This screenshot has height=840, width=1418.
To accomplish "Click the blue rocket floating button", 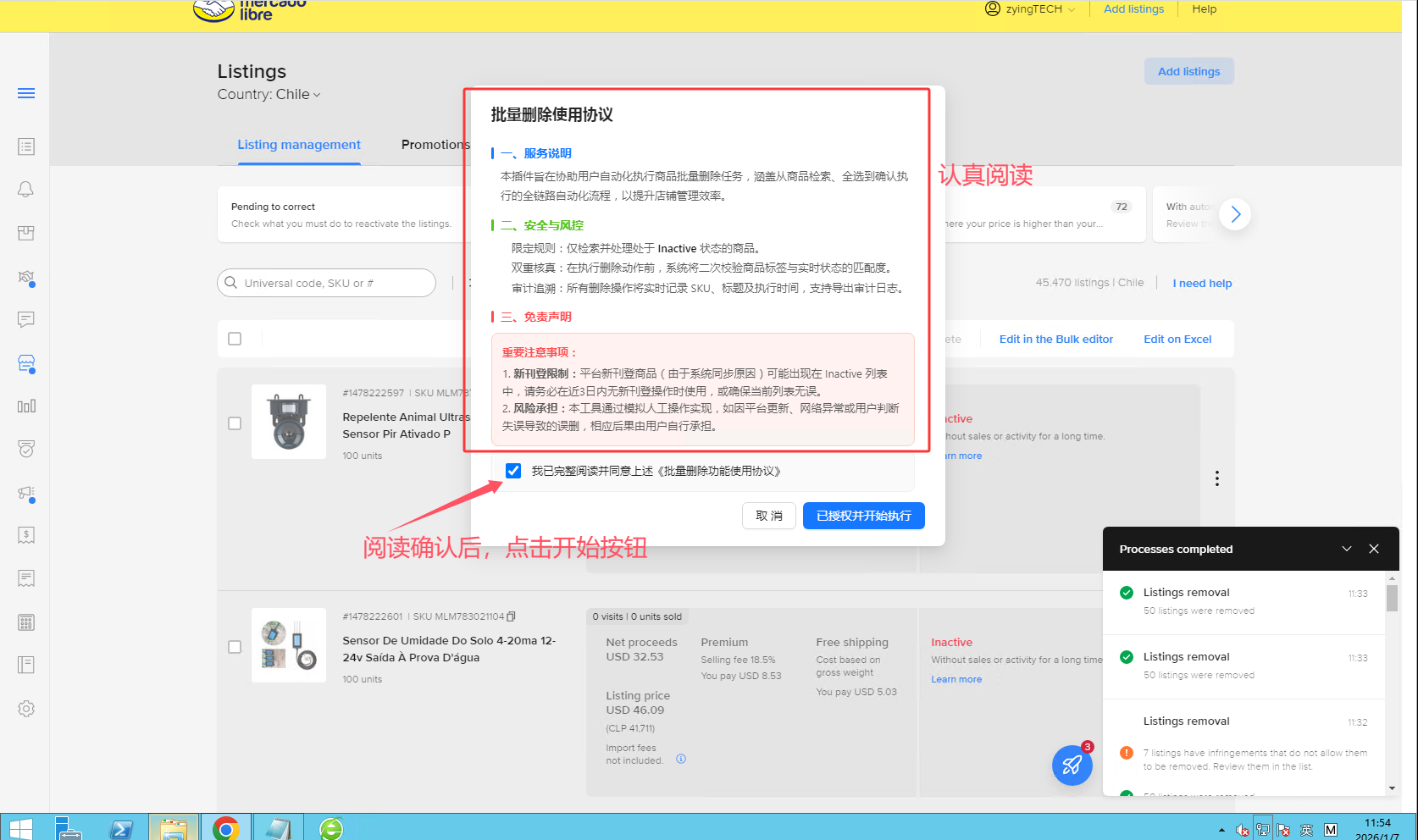I will (x=1072, y=765).
